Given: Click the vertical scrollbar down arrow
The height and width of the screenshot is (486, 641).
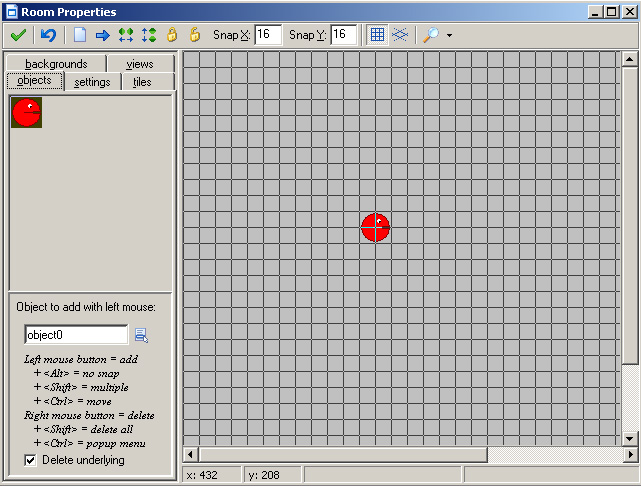Looking at the screenshot, I should [630, 439].
